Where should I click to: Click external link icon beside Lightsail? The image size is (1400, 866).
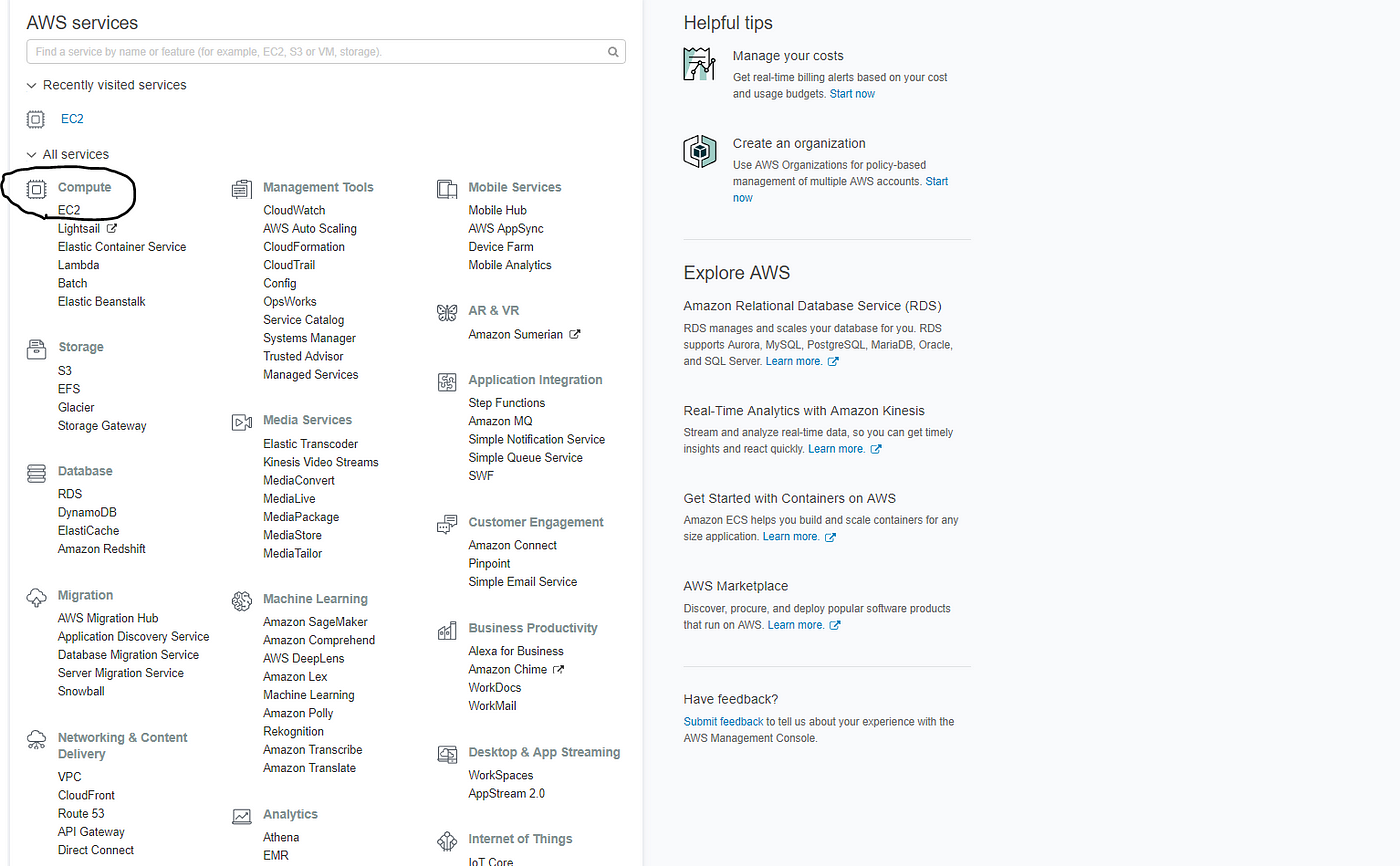(112, 228)
